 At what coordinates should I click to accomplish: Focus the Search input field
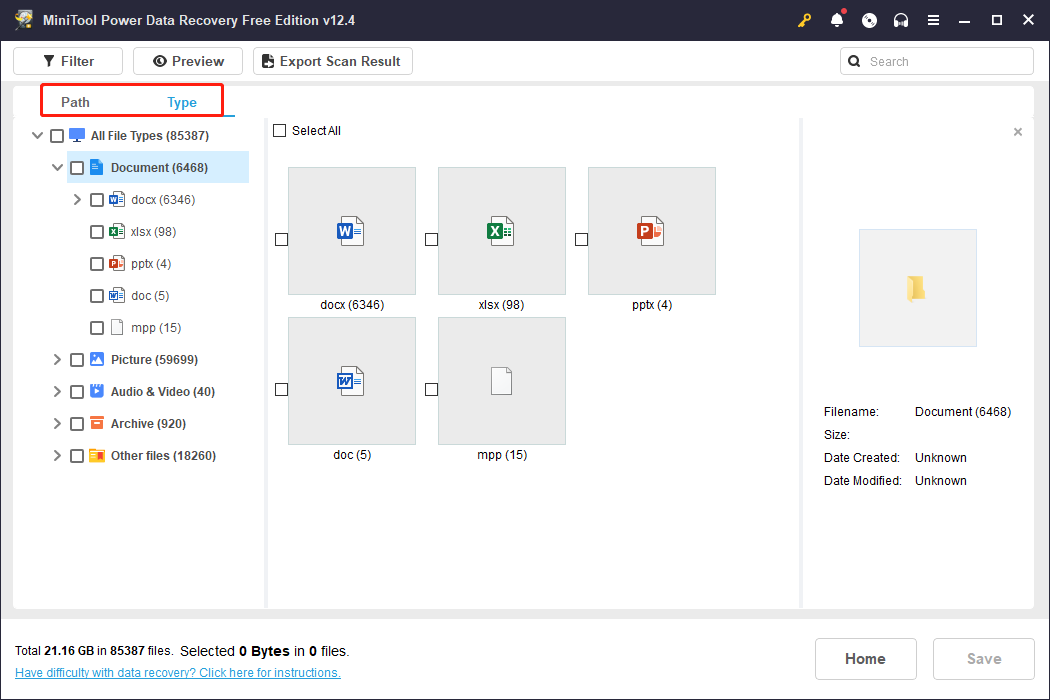[x=937, y=61]
